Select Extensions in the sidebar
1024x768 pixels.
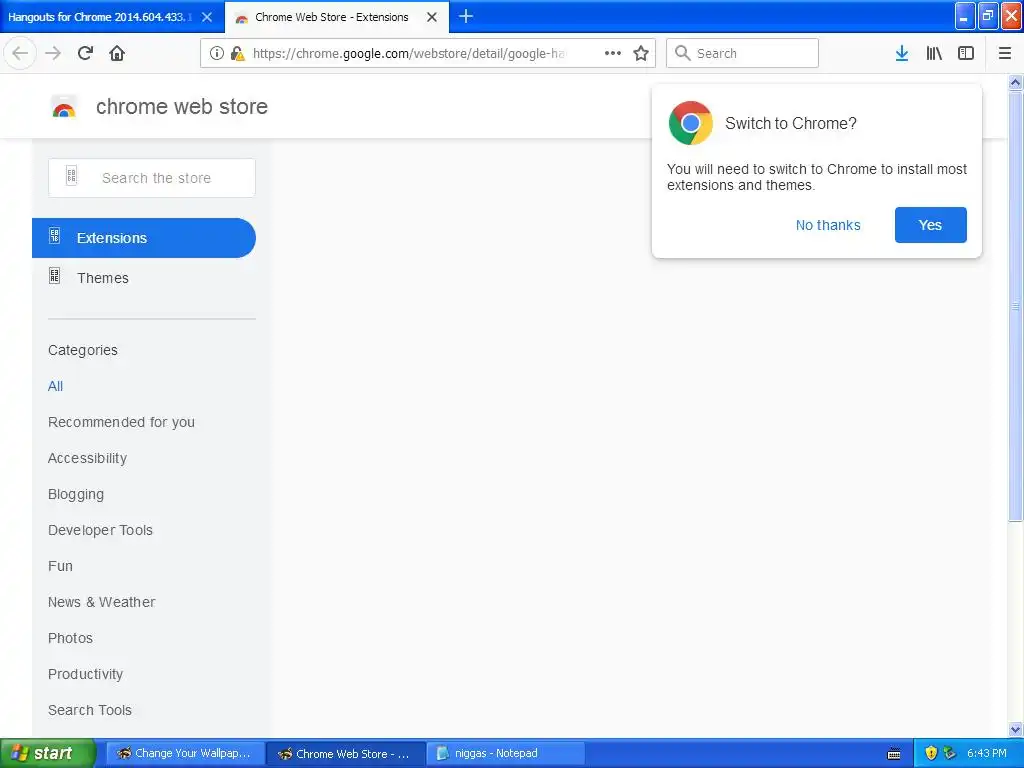144,238
